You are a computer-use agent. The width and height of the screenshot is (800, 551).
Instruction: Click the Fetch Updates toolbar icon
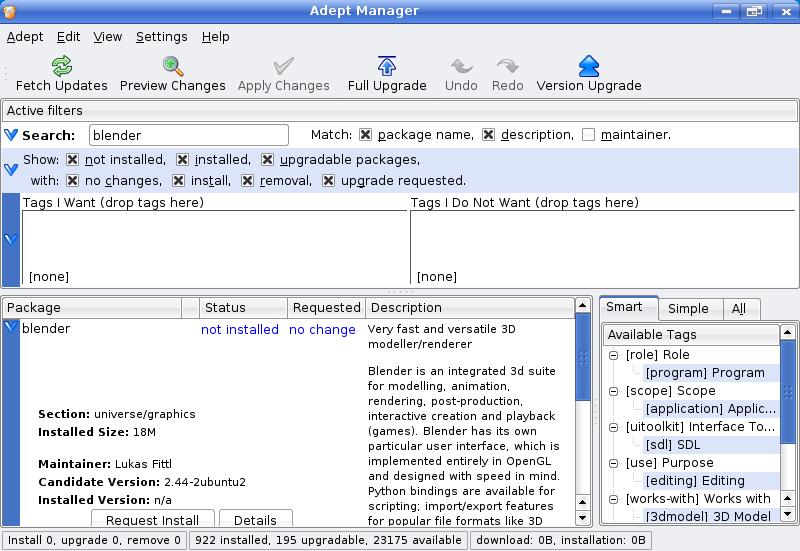coord(62,66)
